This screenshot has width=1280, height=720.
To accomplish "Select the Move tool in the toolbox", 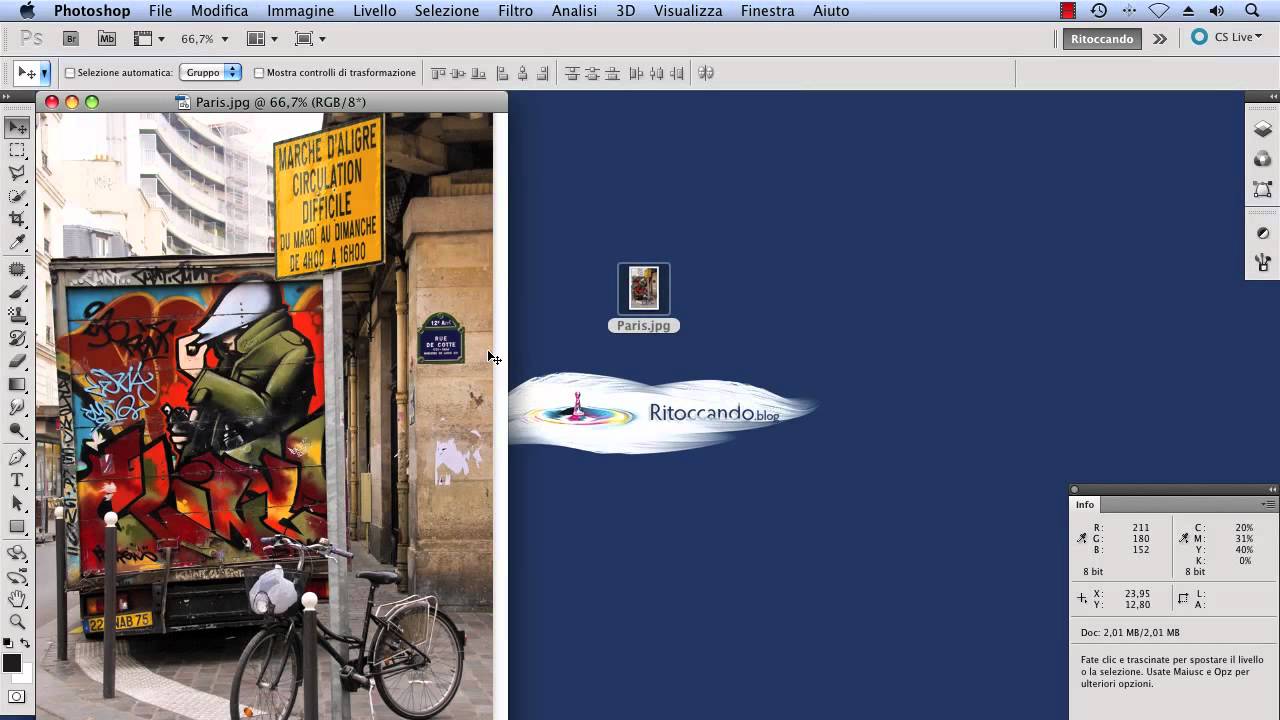I will point(17,127).
